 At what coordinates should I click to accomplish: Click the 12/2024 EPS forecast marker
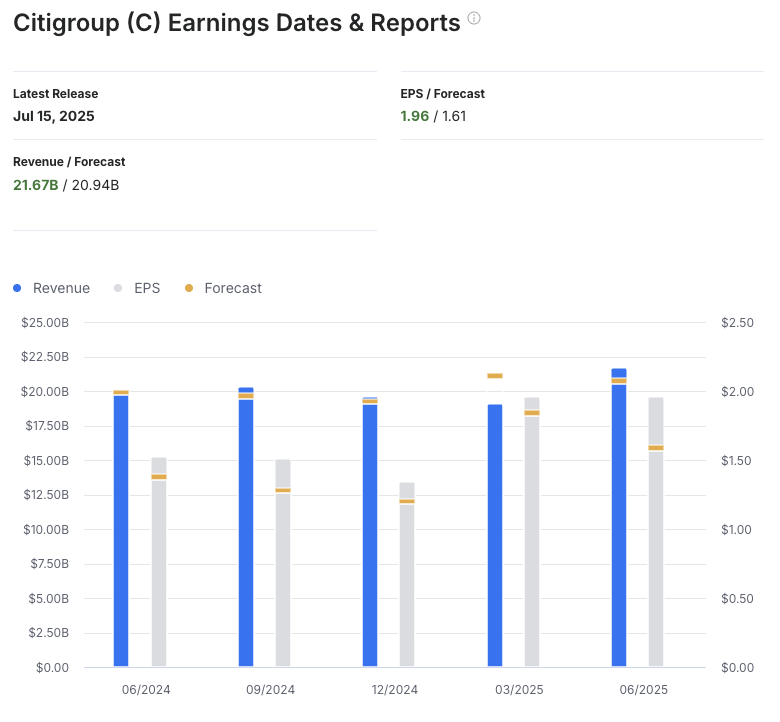click(407, 501)
